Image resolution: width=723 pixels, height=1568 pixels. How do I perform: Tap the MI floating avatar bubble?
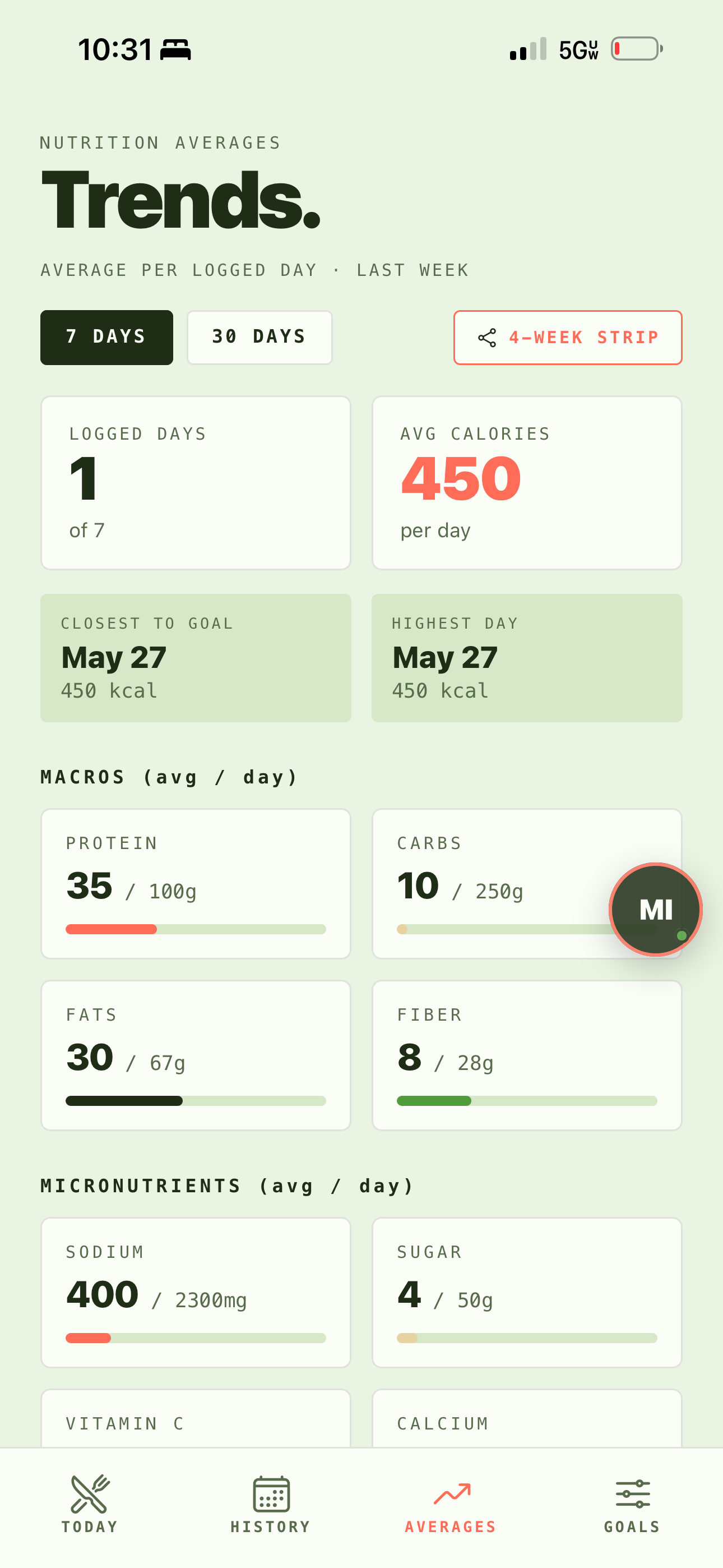pyautogui.click(x=655, y=910)
